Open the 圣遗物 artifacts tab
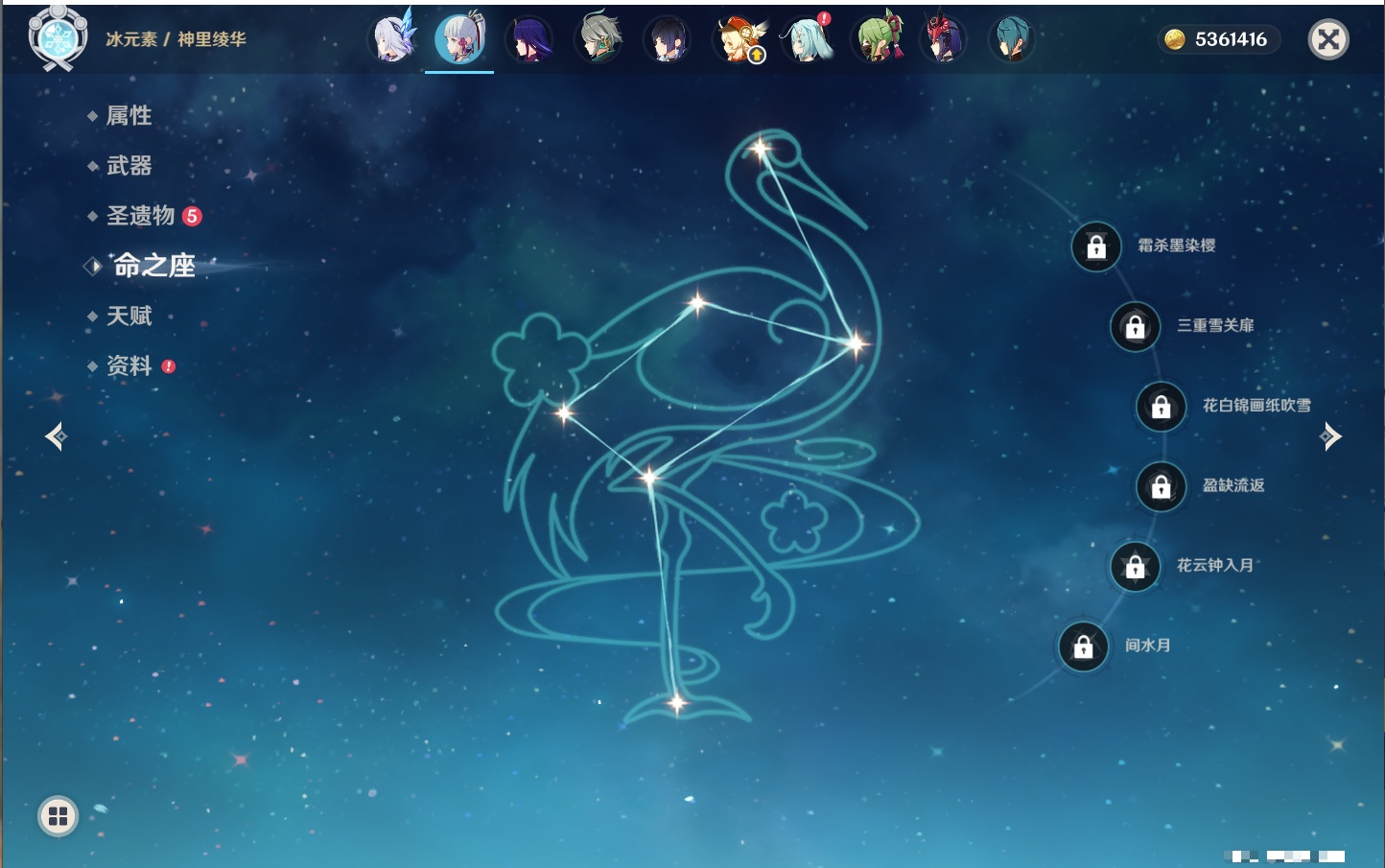 coord(140,216)
